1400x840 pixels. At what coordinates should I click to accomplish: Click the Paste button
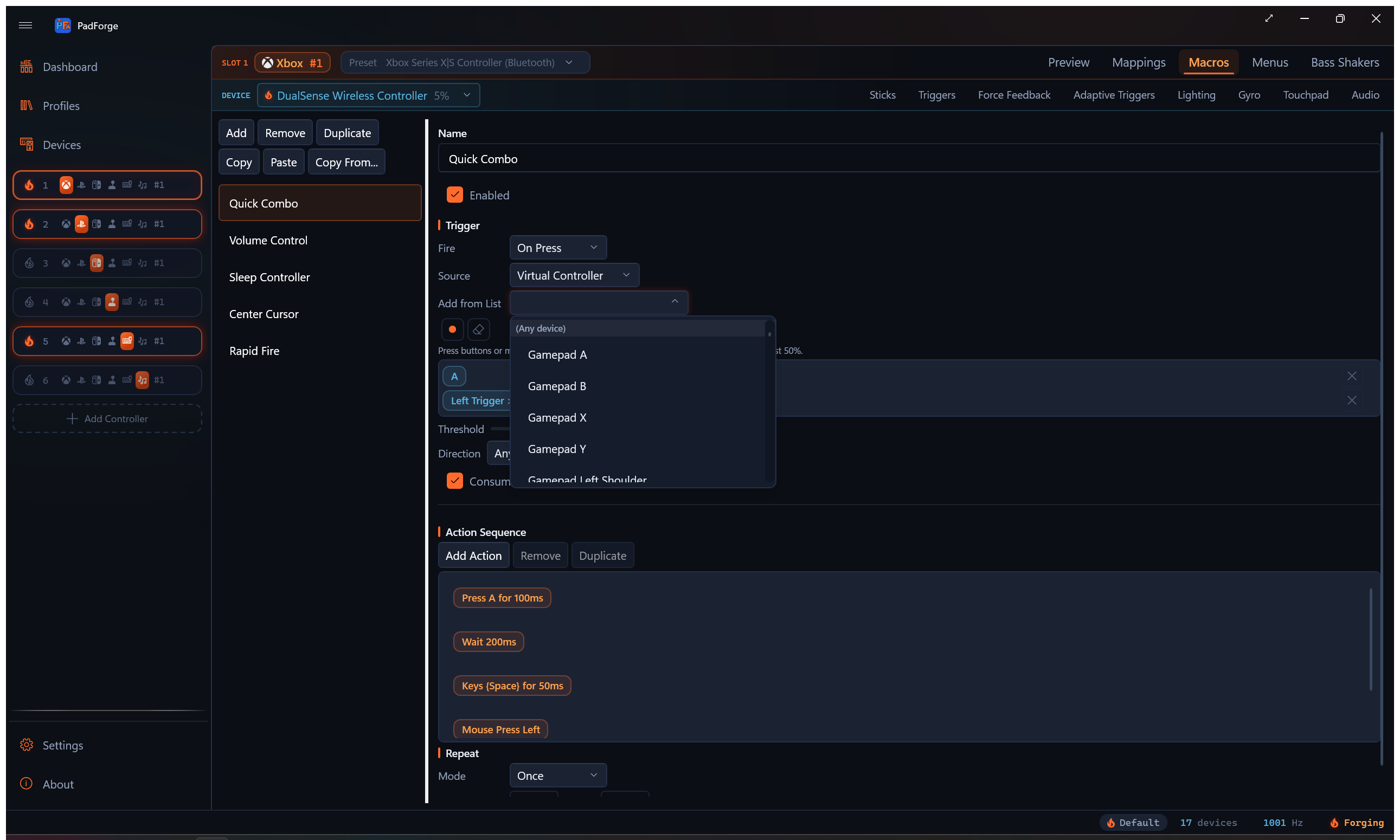click(x=284, y=163)
